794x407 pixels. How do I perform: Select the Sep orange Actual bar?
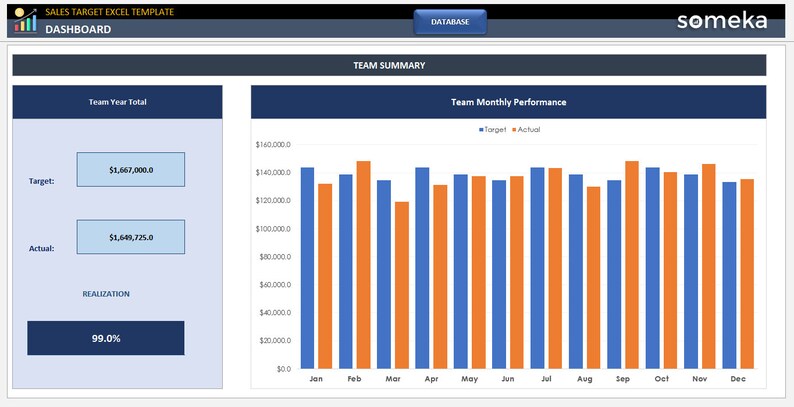coord(631,265)
